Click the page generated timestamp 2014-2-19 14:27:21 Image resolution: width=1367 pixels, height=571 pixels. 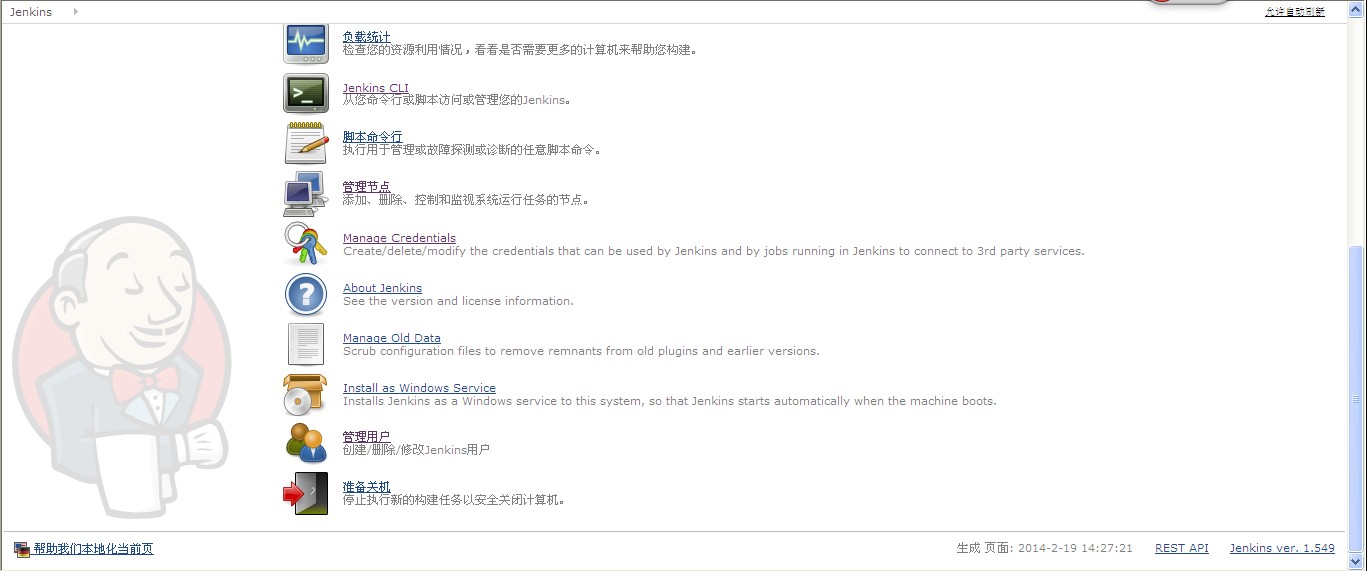click(1075, 548)
